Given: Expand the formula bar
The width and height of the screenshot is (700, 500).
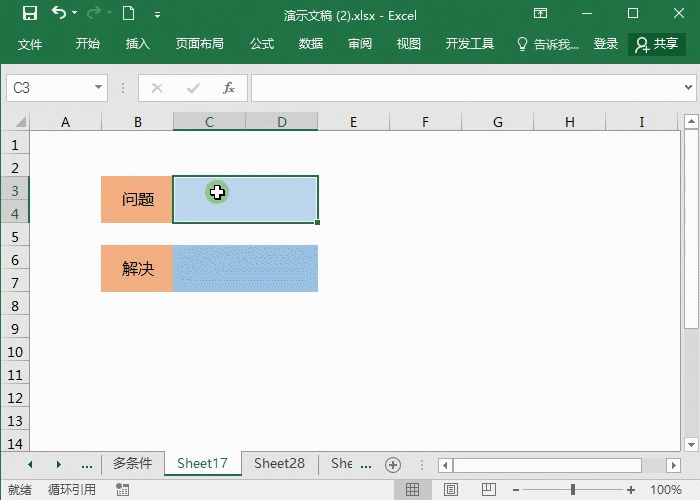Looking at the screenshot, I should pos(688,88).
